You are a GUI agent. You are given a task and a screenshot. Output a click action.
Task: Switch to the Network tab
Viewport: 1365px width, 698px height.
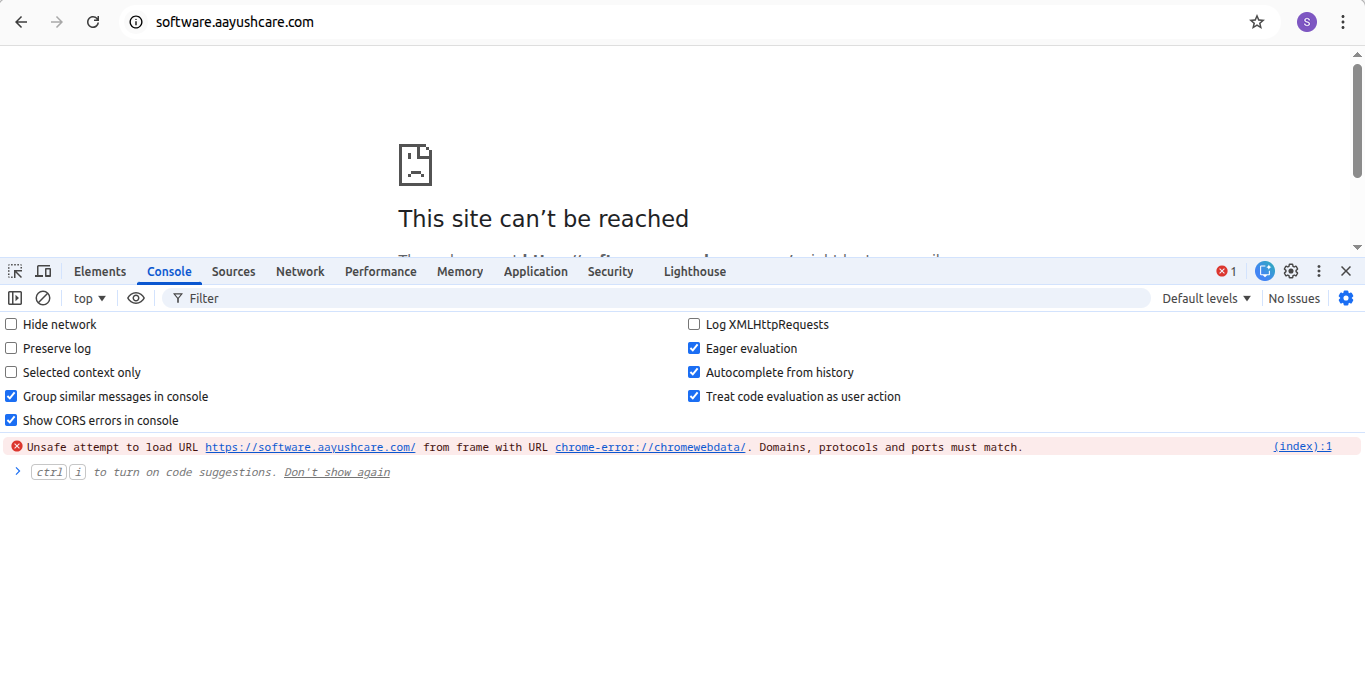[x=300, y=271]
